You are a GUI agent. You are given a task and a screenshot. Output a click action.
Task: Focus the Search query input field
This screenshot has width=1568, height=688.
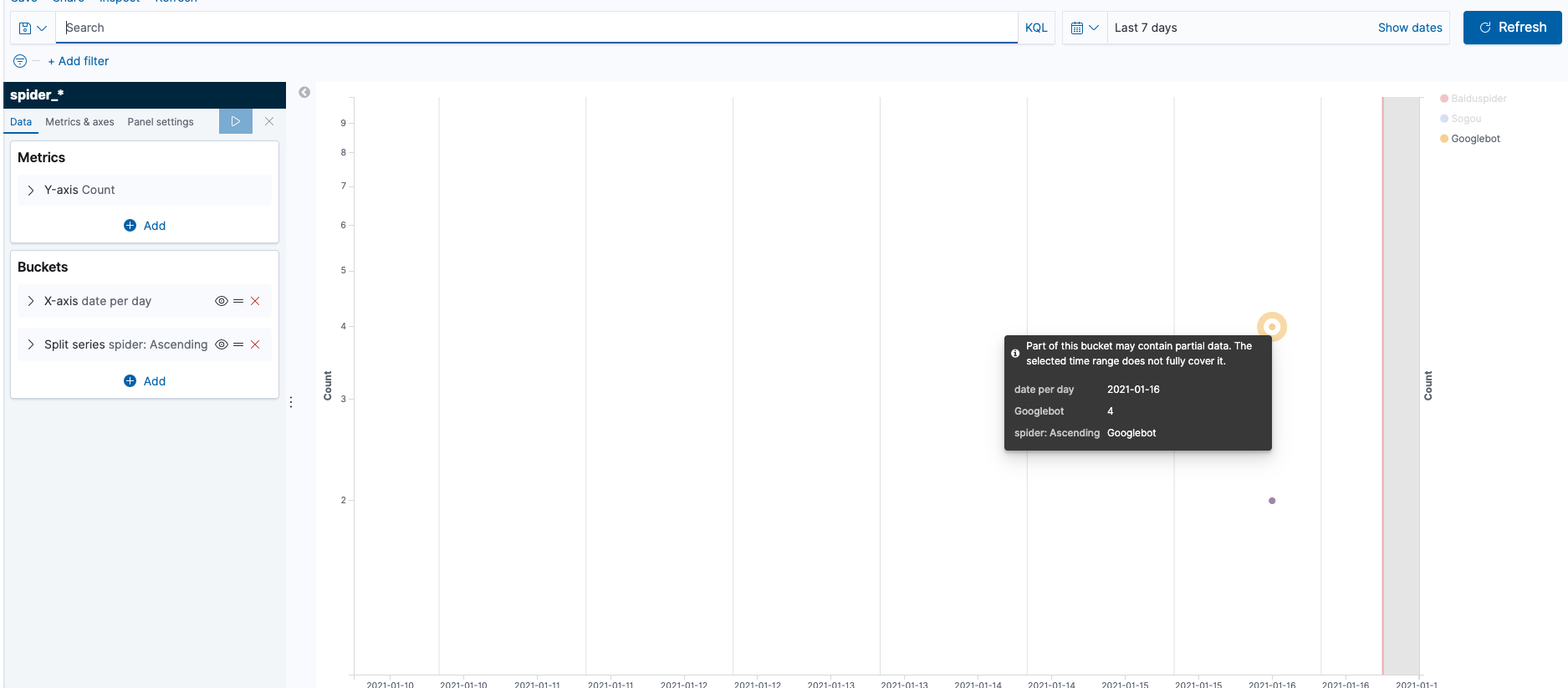pyautogui.click(x=535, y=28)
